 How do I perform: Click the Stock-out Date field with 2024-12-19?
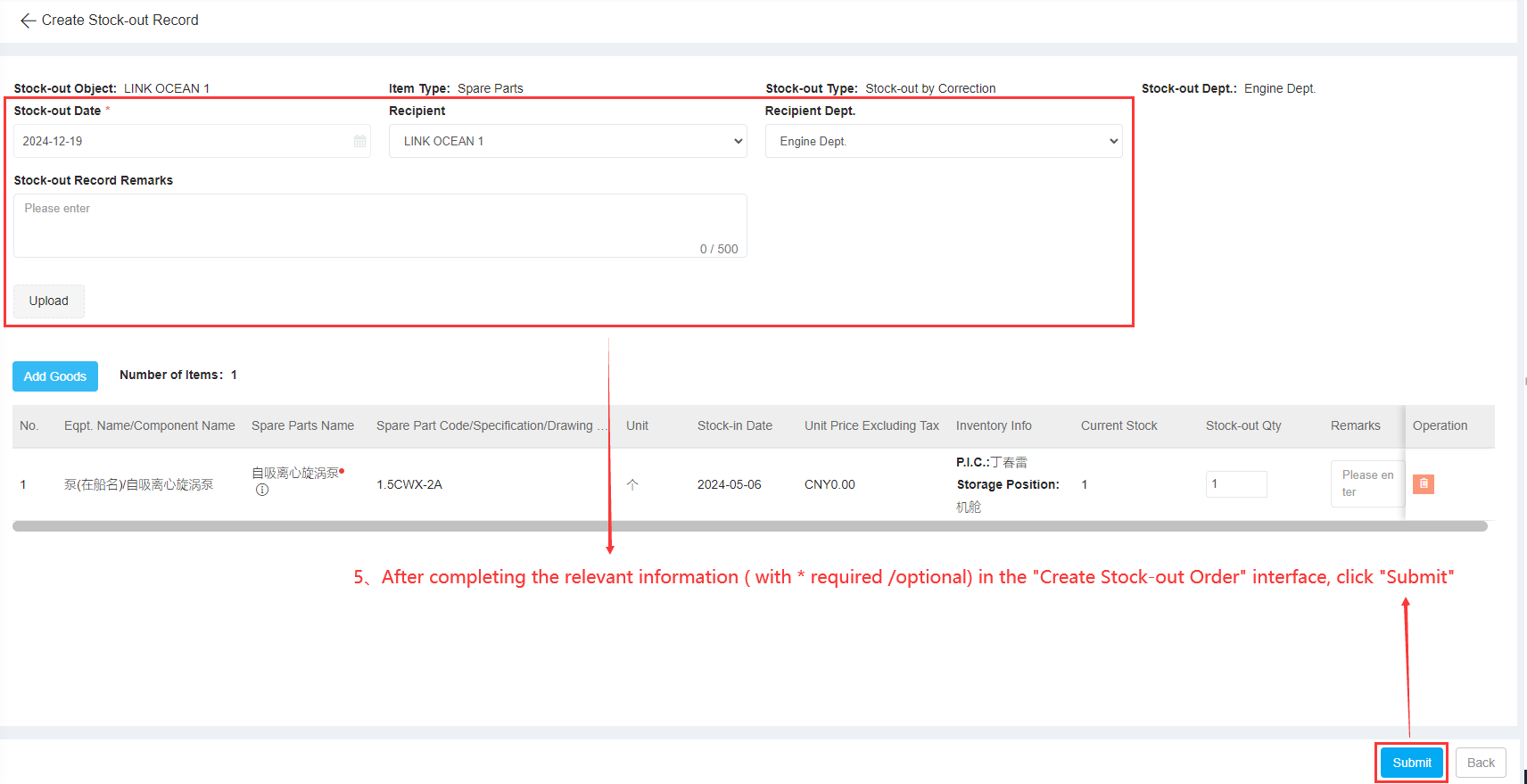click(192, 141)
